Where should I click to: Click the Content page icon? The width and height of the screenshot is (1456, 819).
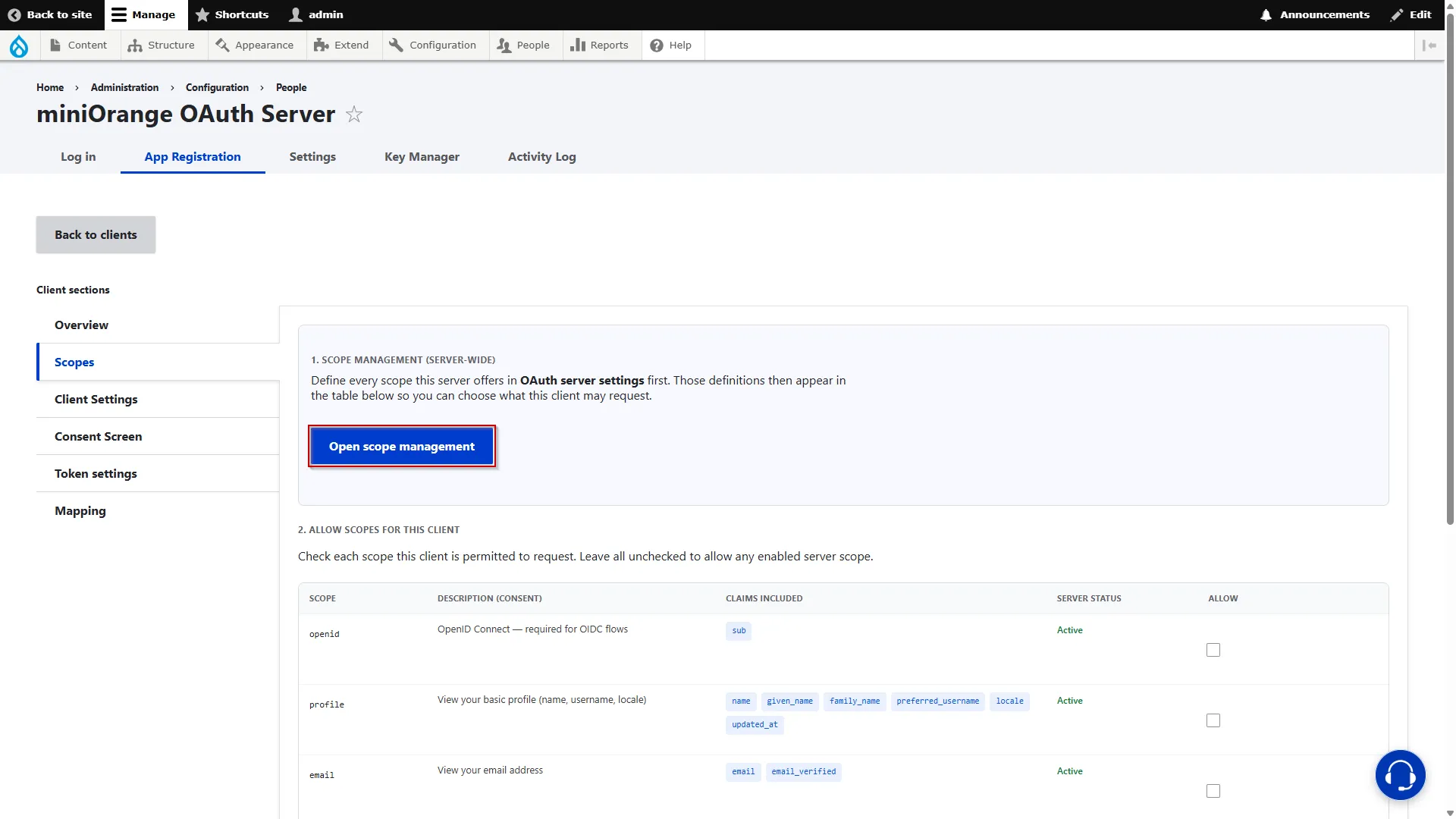pos(55,45)
